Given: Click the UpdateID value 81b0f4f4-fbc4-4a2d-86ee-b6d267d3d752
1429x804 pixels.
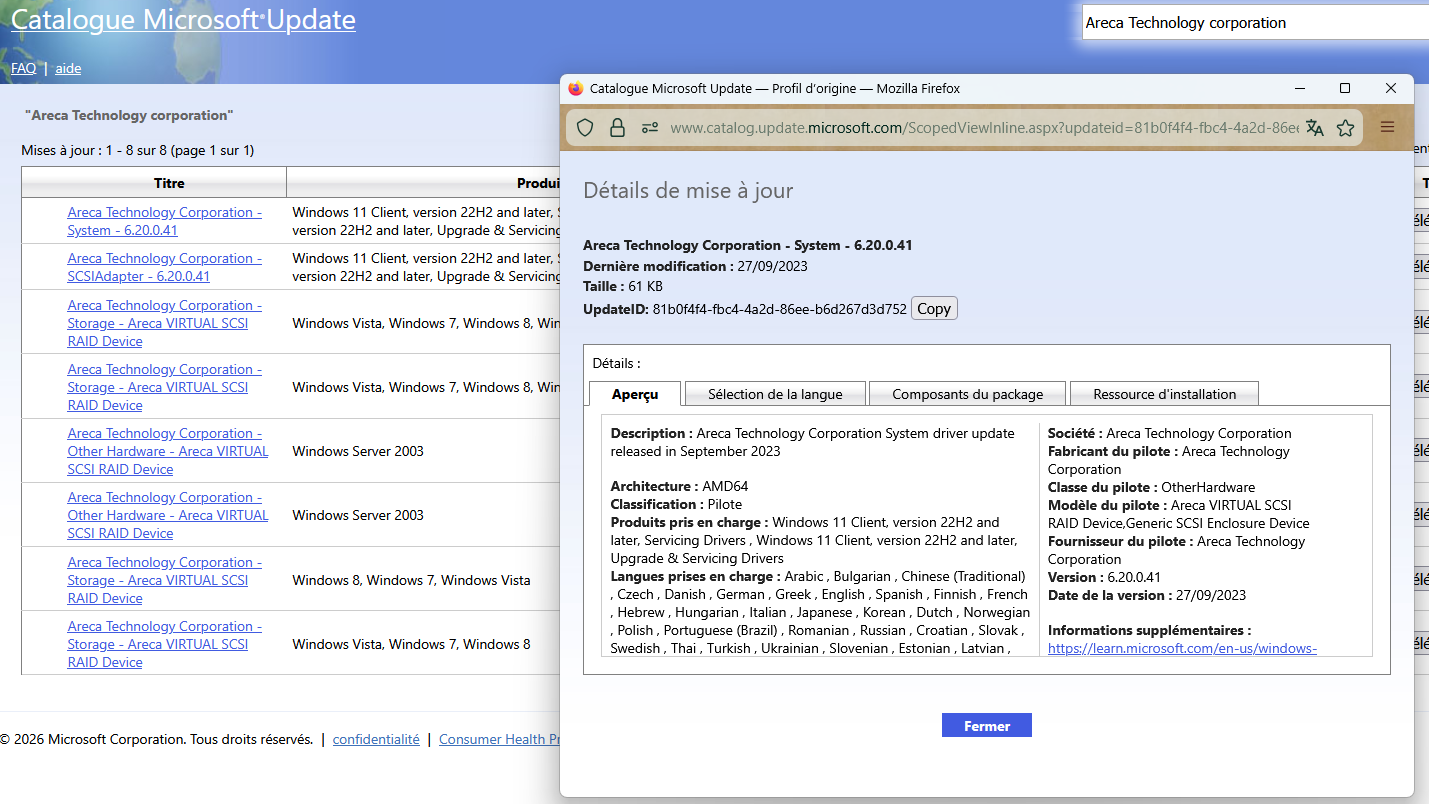Looking at the screenshot, I should click(779, 308).
